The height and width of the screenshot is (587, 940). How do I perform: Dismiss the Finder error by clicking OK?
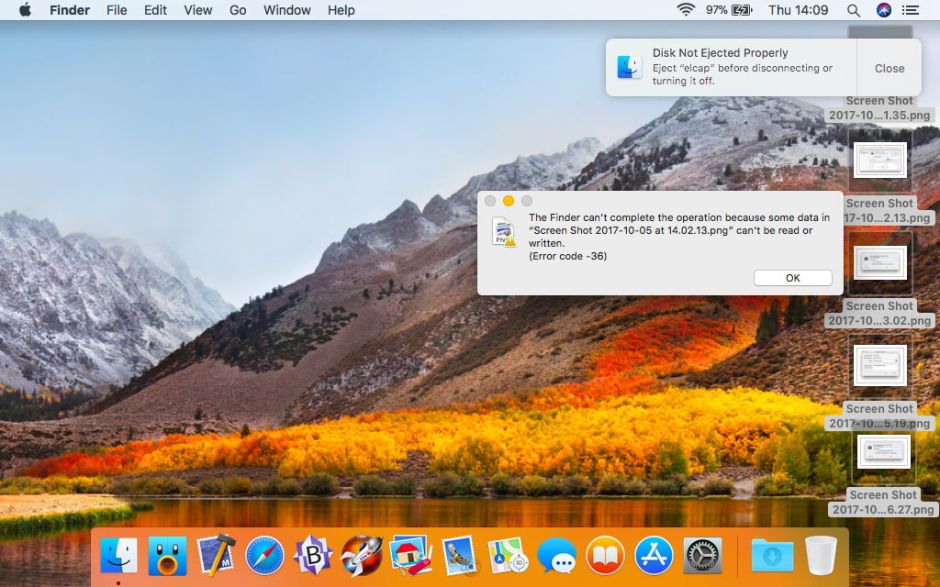pos(793,277)
